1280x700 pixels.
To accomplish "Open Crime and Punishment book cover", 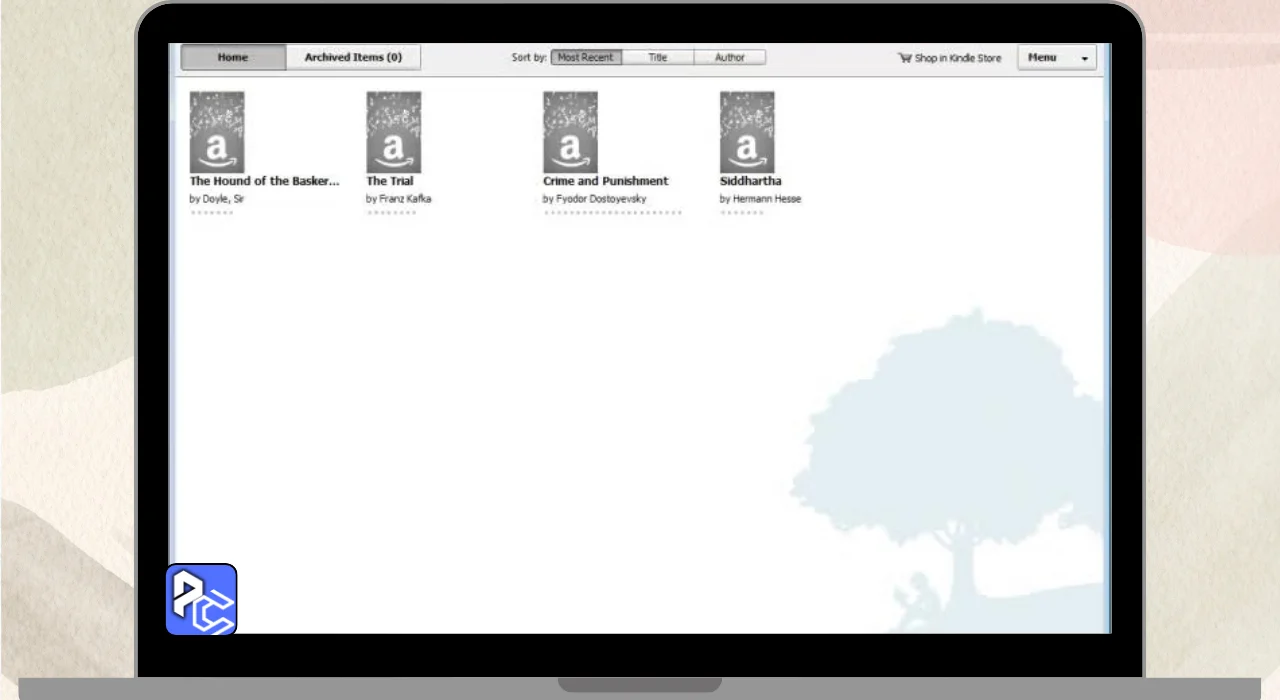I will [x=571, y=132].
